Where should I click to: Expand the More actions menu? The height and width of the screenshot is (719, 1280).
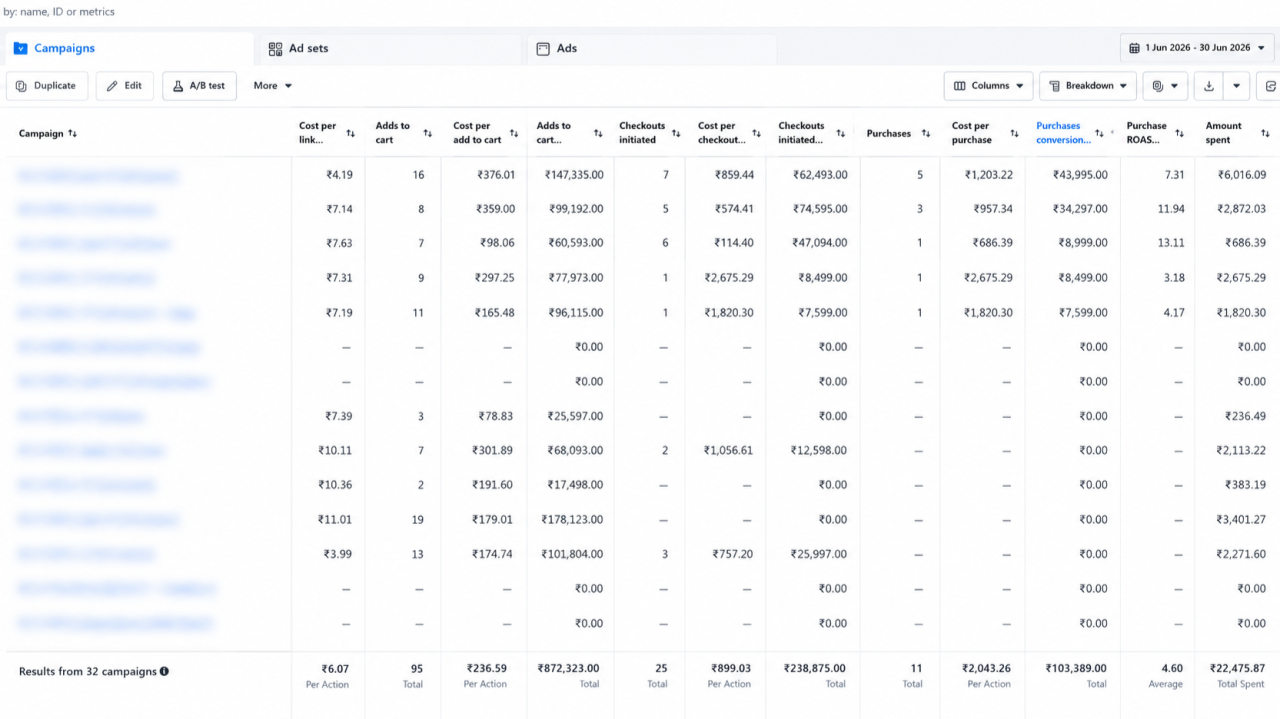(x=272, y=86)
